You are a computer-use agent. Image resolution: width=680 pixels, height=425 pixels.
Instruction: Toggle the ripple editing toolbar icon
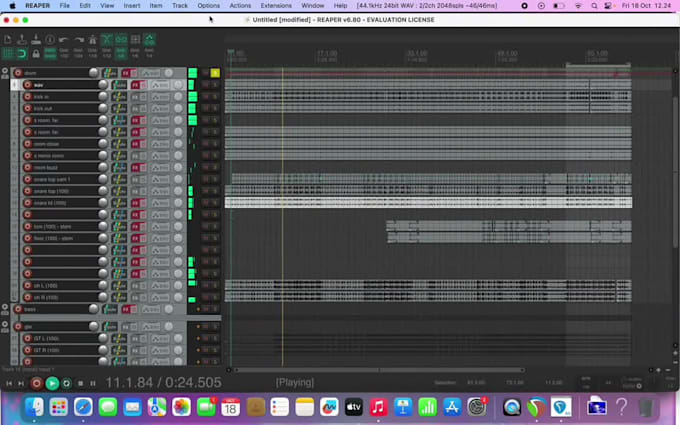(x=135, y=39)
